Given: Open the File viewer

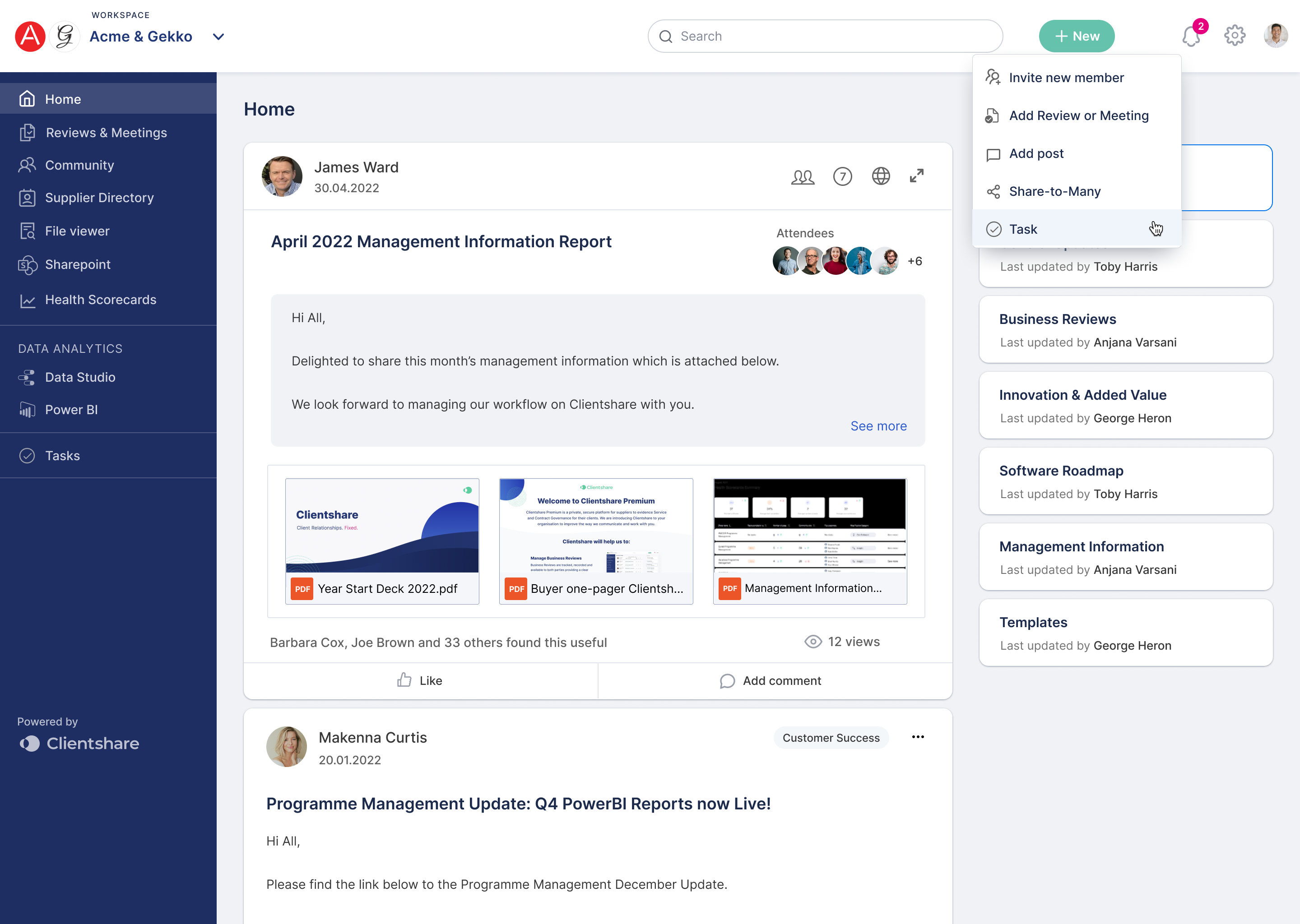Looking at the screenshot, I should coord(77,231).
